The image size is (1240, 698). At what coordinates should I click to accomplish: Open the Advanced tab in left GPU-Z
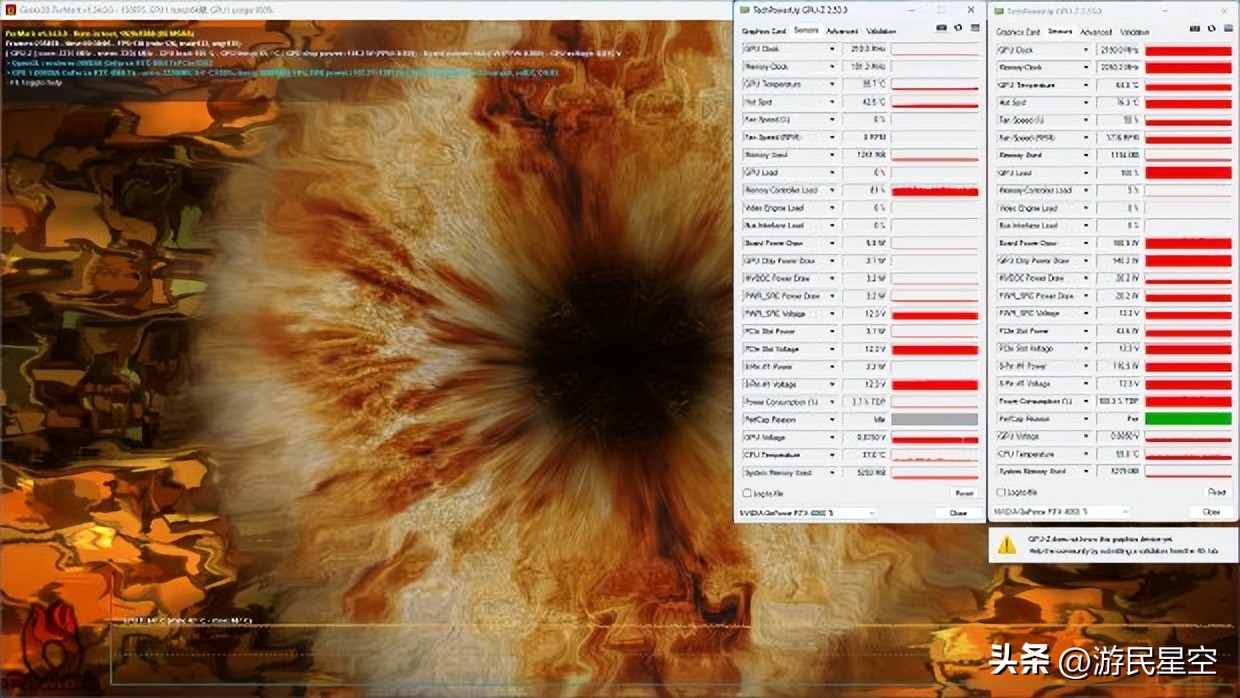[843, 31]
